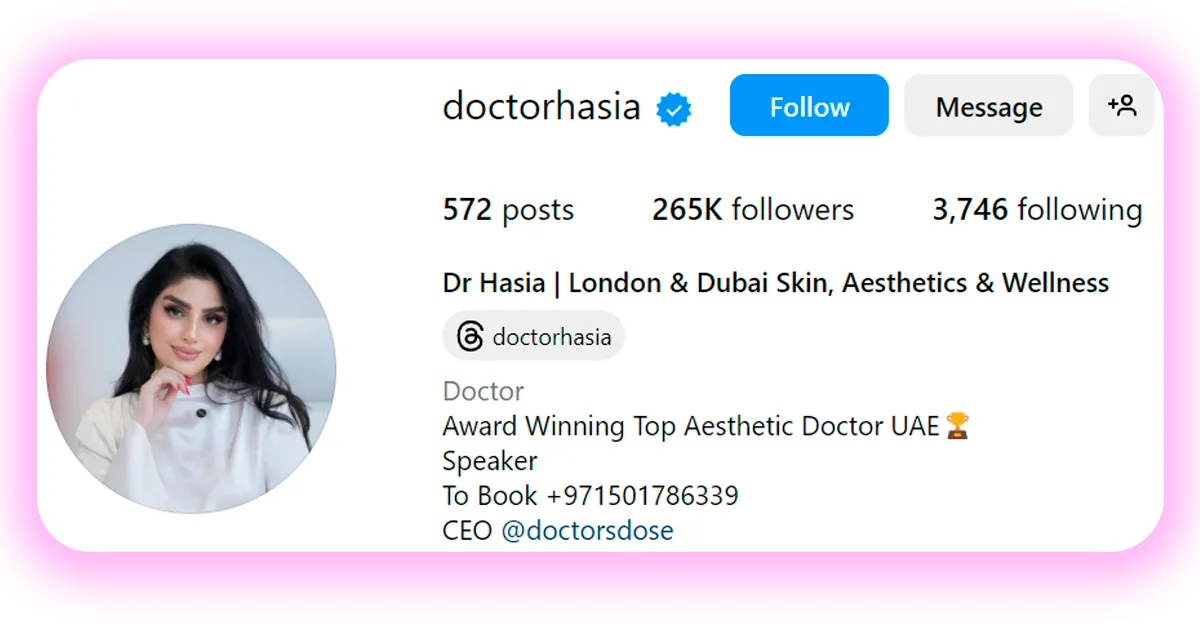
Task: Open Message to doctorhasia
Action: pyautogui.click(x=989, y=106)
